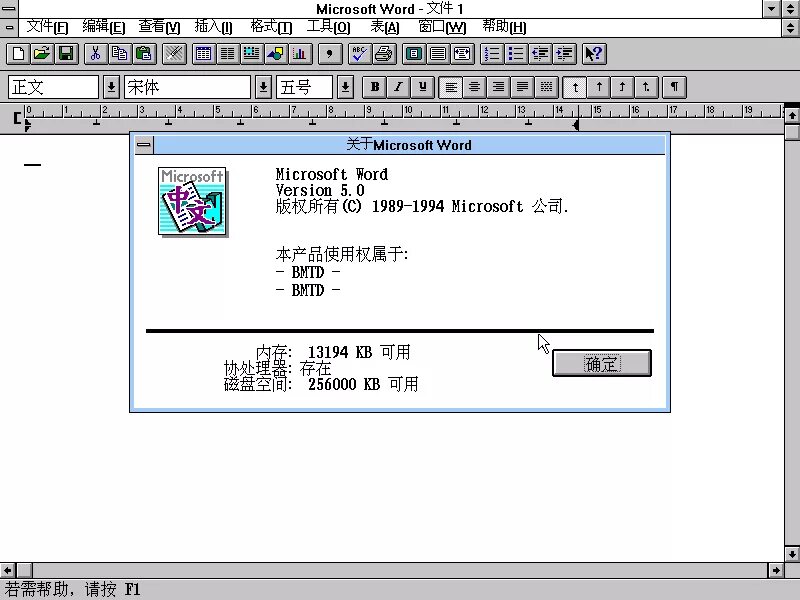Expand the 宋体 font dropdown arrow
Screen dimensions: 800x600
tap(263, 87)
